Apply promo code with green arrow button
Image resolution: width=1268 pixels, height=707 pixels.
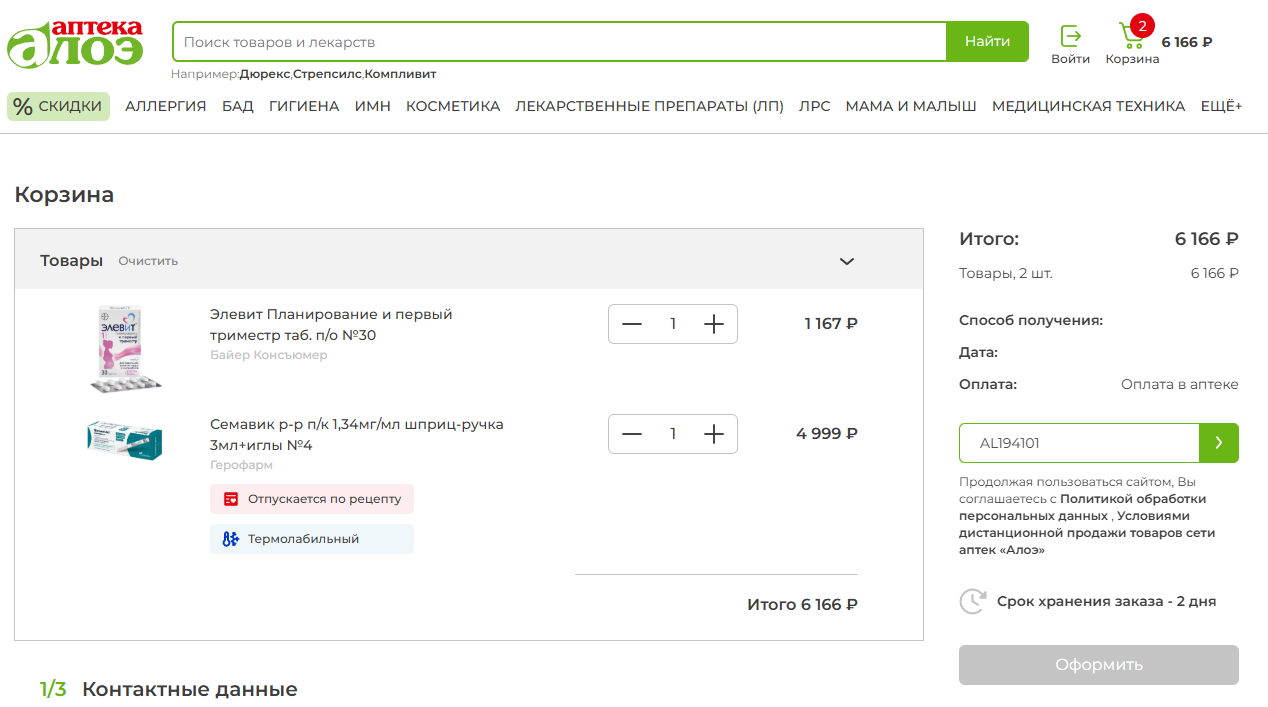pyautogui.click(x=1218, y=443)
